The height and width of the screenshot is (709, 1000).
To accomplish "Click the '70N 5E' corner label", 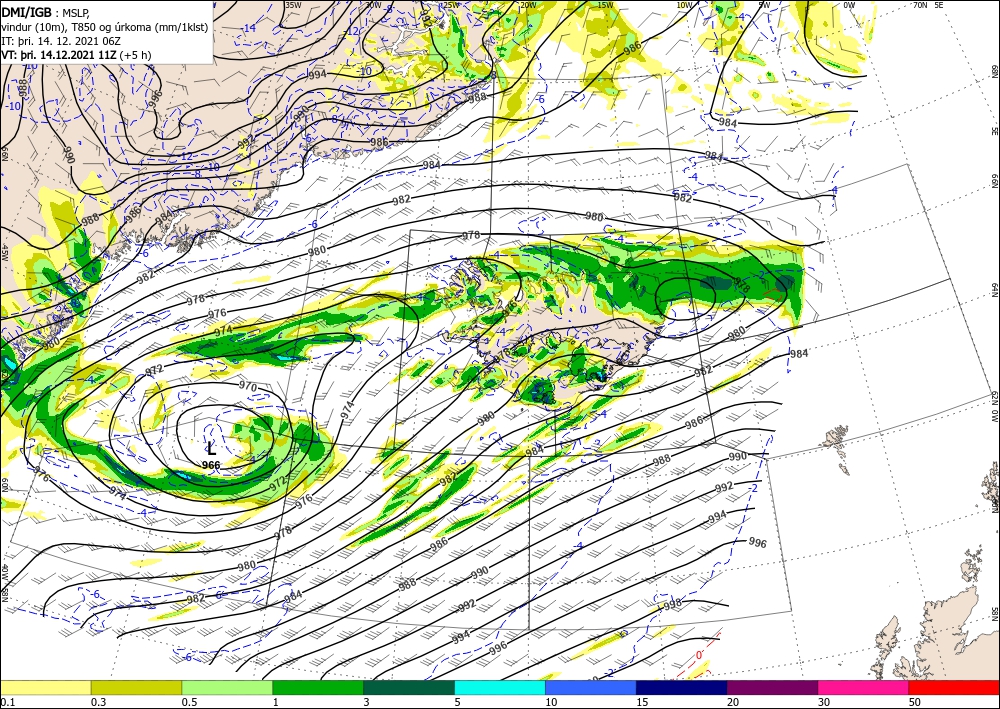I will tap(928, 5).
